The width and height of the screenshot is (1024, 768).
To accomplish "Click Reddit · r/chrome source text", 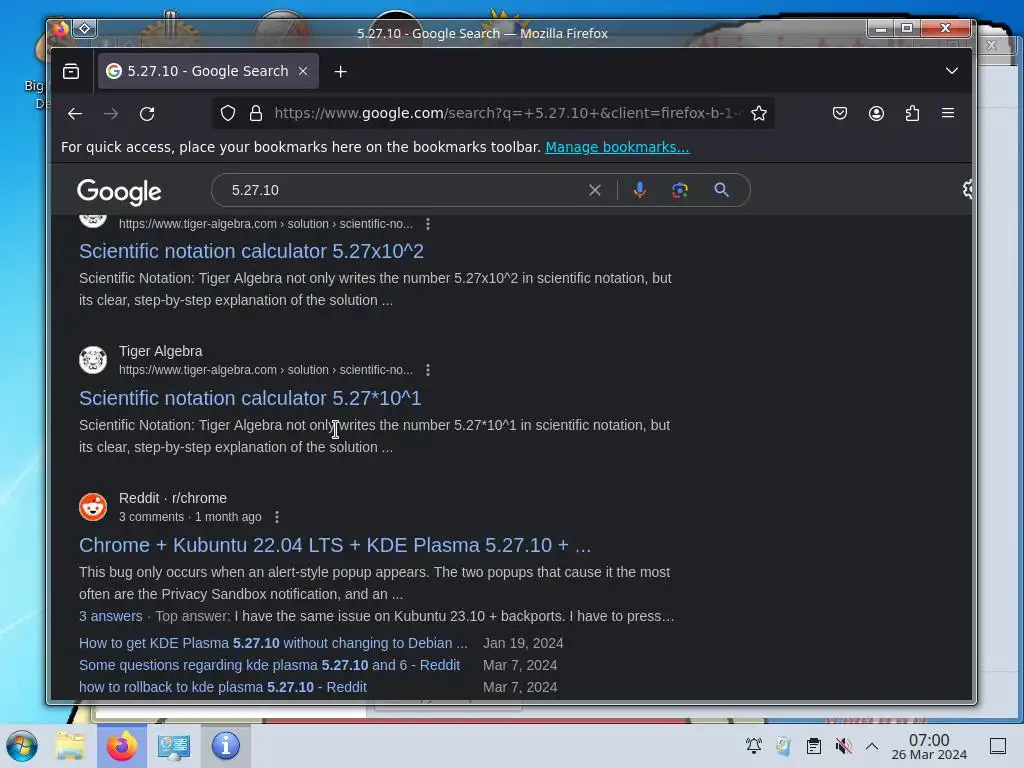I will (173, 498).
